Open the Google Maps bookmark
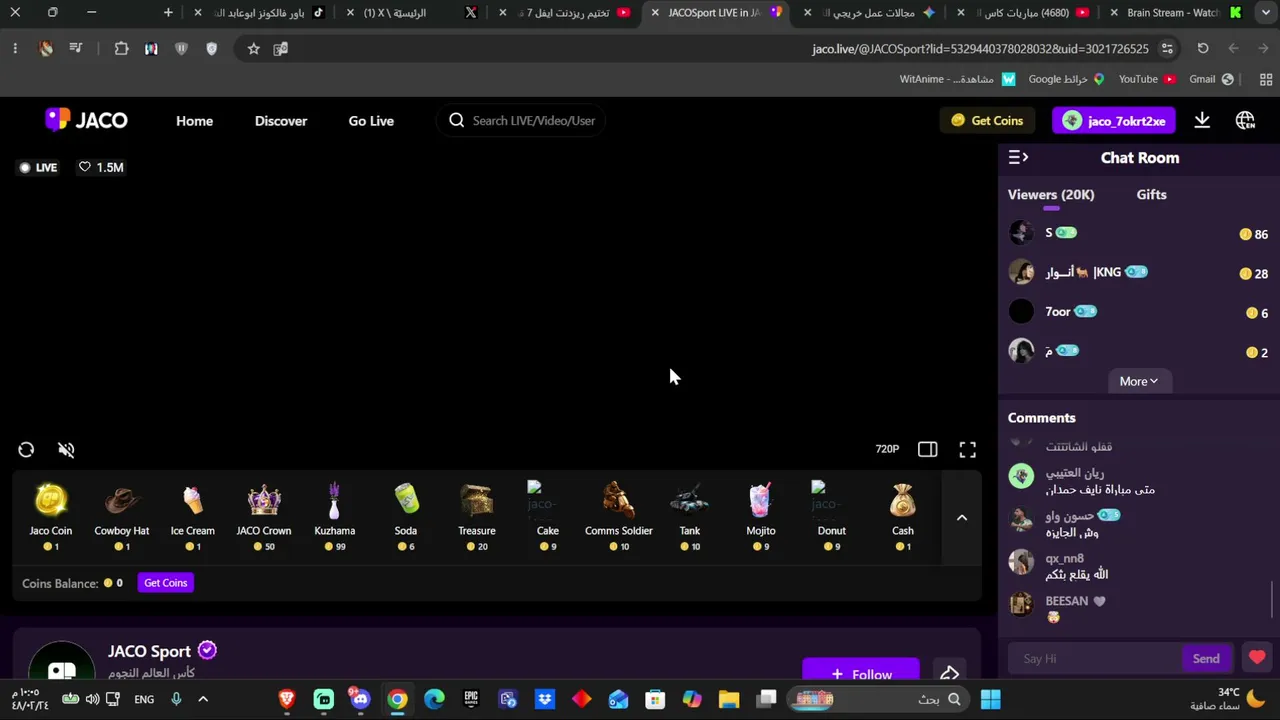 (1066, 79)
